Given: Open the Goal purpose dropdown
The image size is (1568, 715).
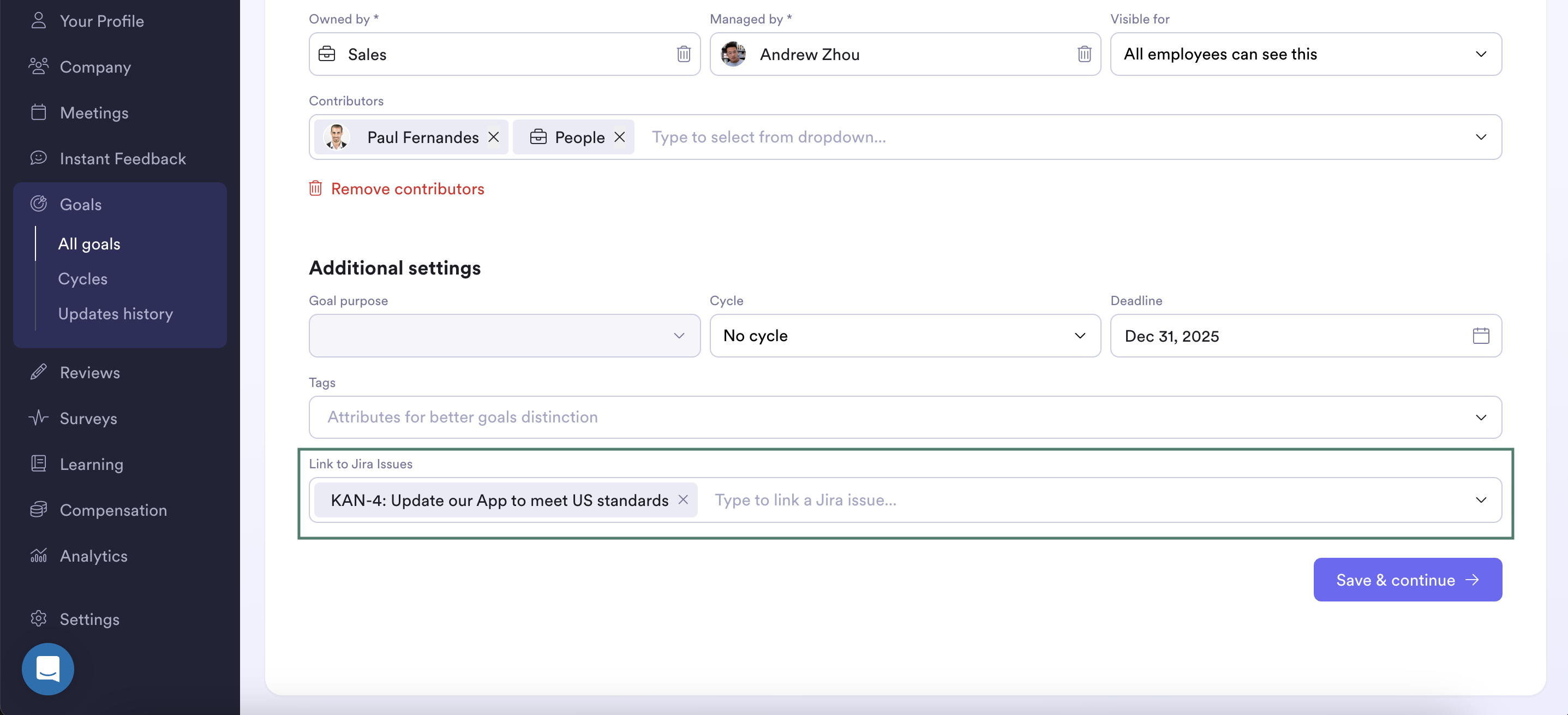Looking at the screenshot, I should click(x=680, y=336).
